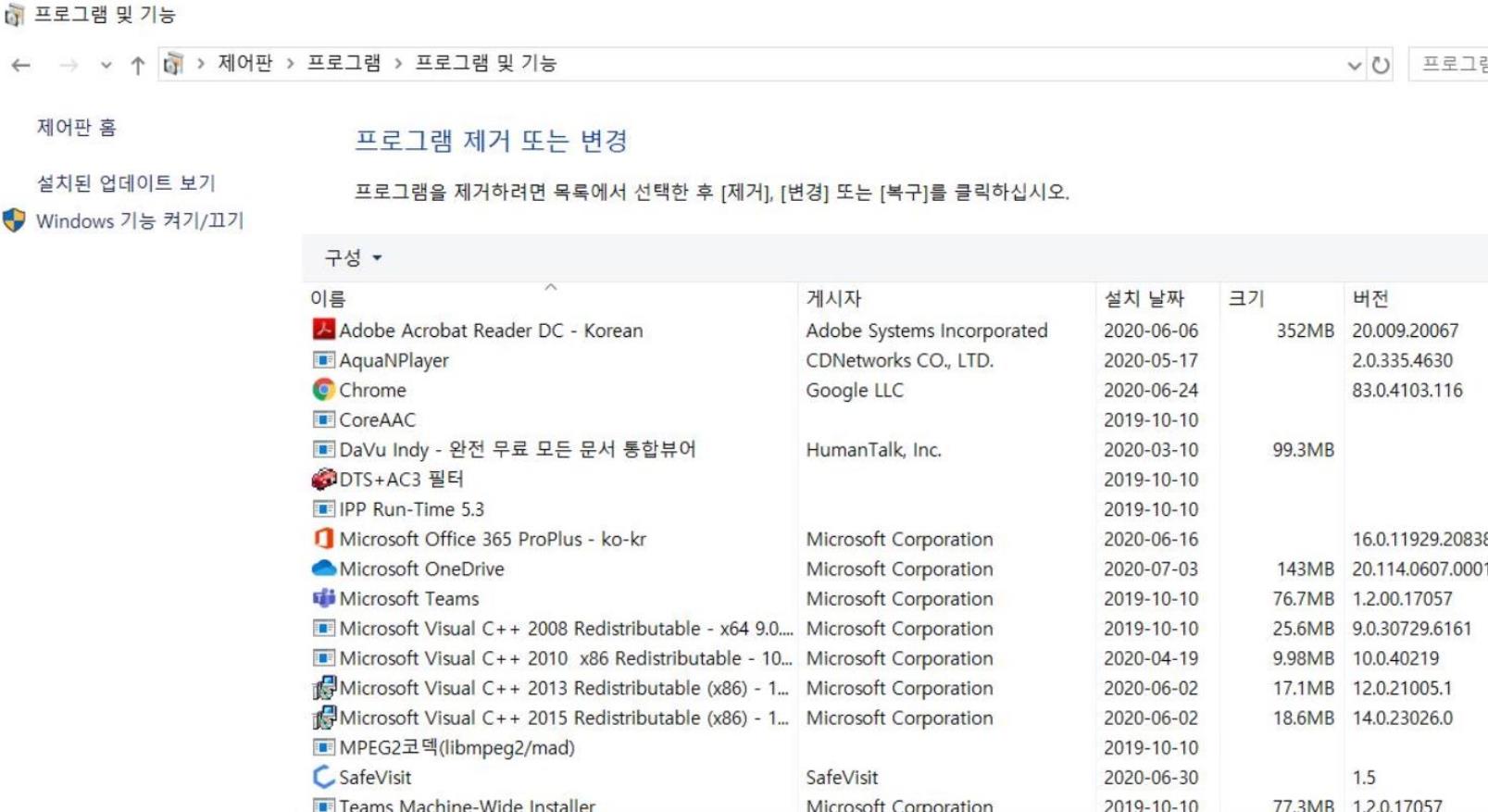
Task: Select the Chrome name text
Action: (372, 390)
